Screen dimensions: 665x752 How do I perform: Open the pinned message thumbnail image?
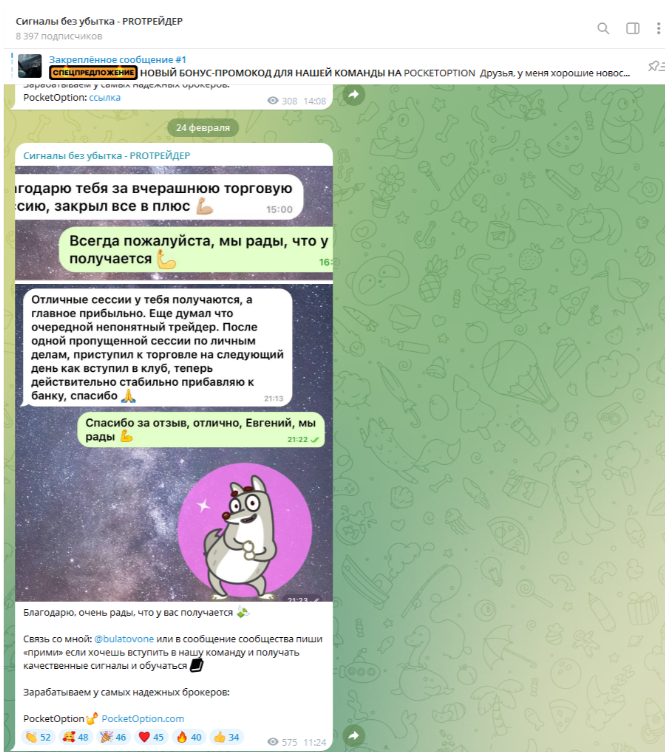(x=30, y=66)
